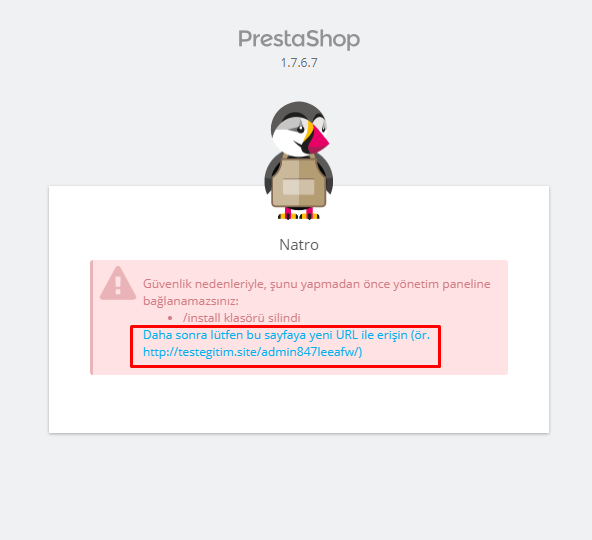Click the puffin mascot image
Screen dimensions: 592x540
(299, 160)
